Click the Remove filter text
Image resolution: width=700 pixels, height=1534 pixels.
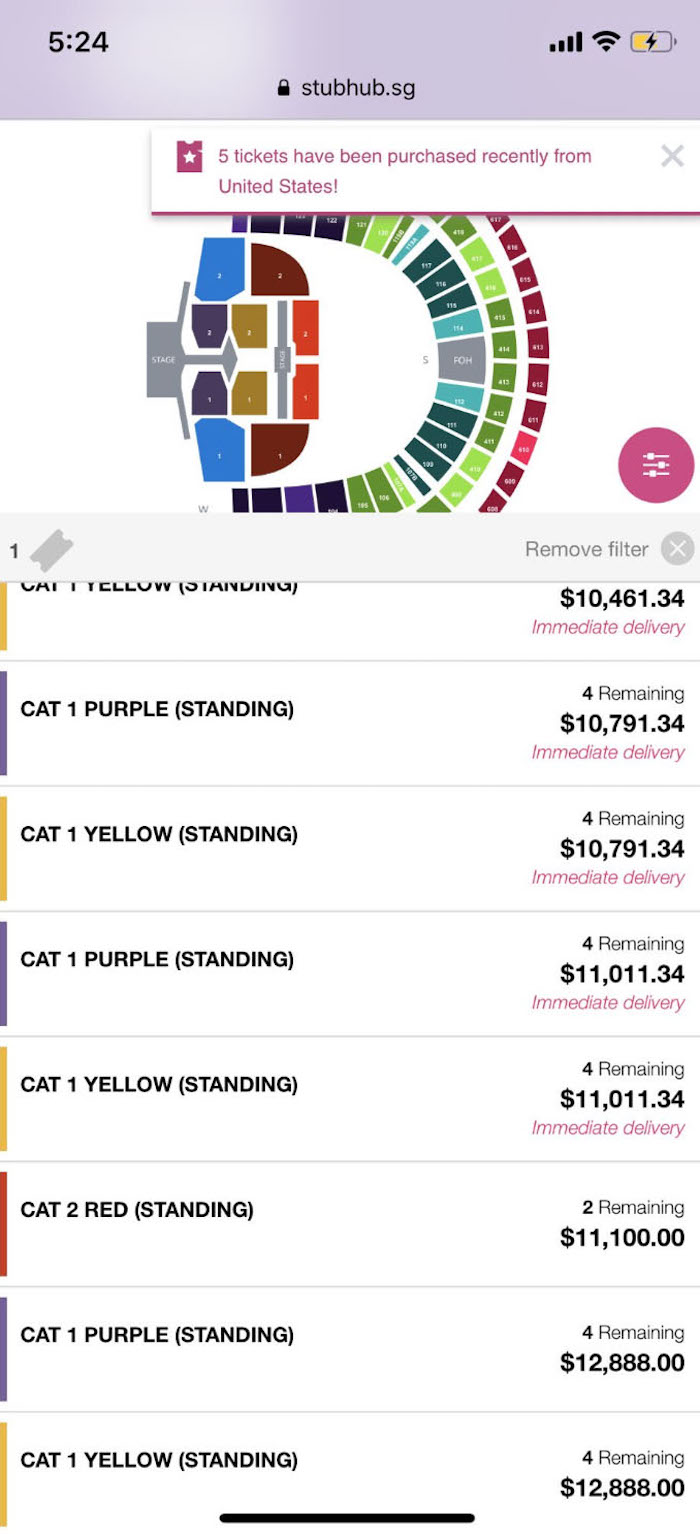586,549
